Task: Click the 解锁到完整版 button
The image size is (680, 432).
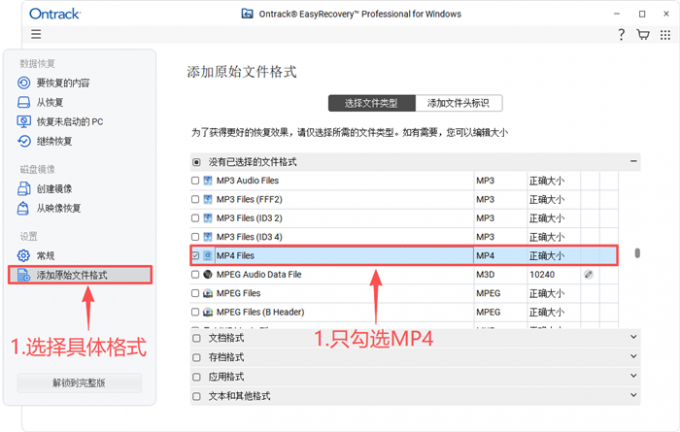Action: tap(79, 383)
